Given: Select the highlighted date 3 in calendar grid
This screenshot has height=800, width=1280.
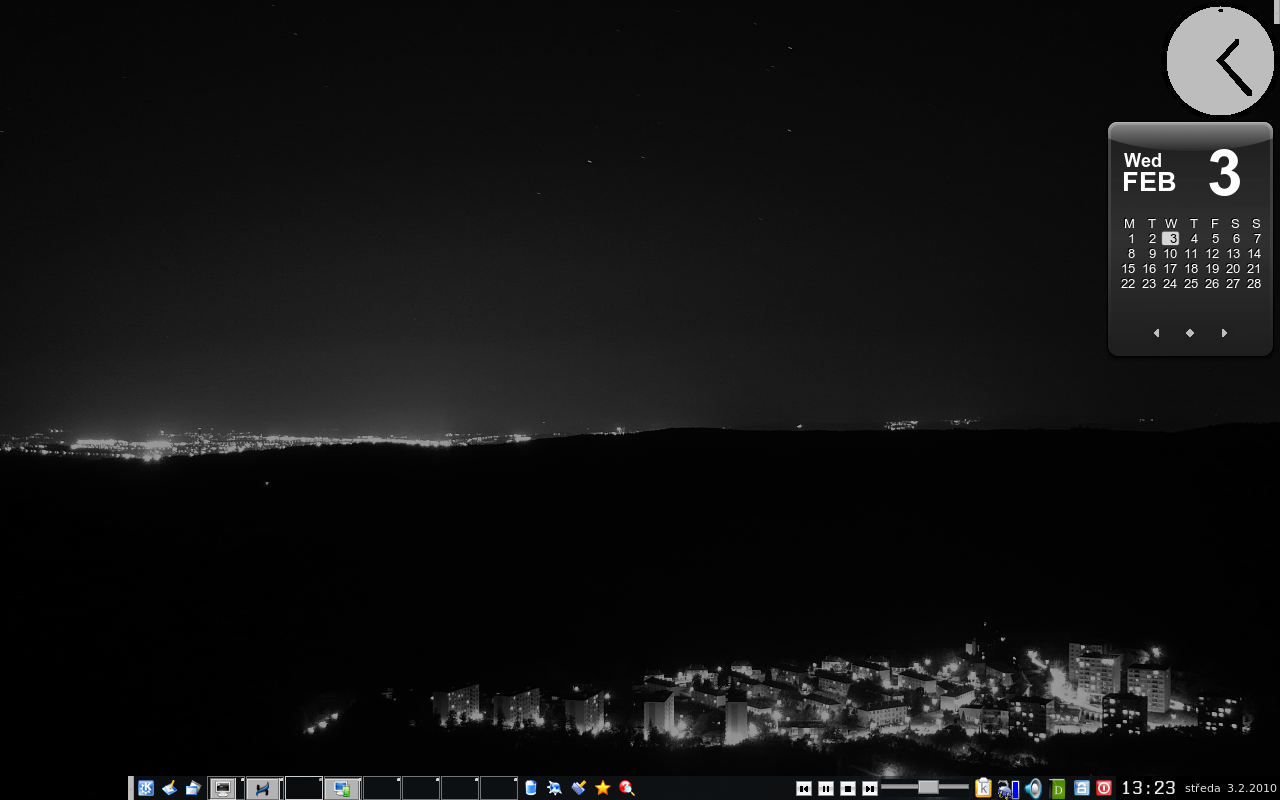Looking at the screenshot, I should tap(1171, 239).
